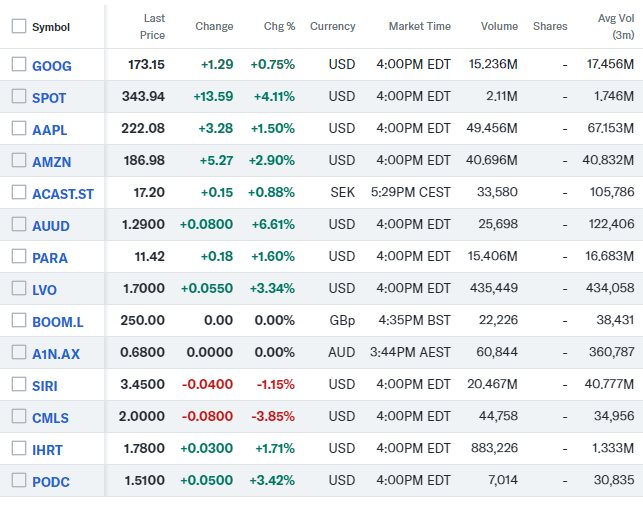The width and height of the screenshot is (643, 507).
Task: Go to the PARA quote page
Action: click(50, 258)
